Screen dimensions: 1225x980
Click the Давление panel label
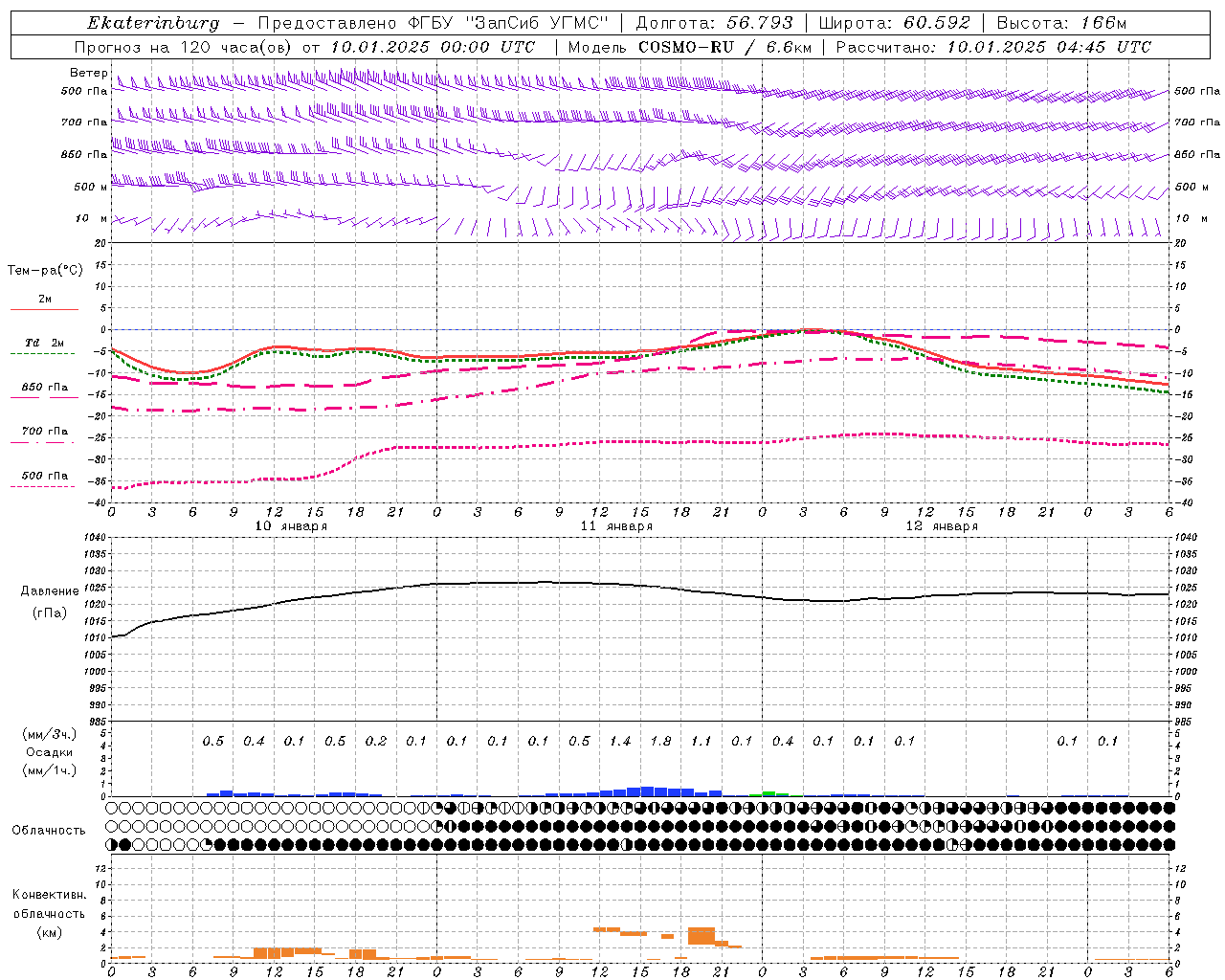pos(50,591)
